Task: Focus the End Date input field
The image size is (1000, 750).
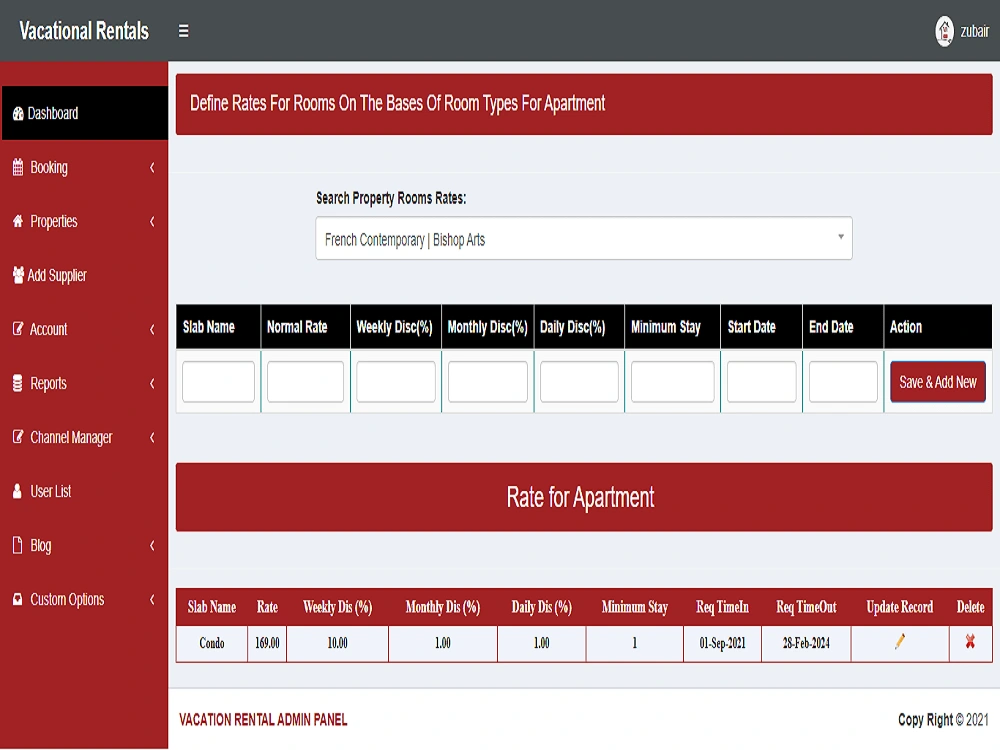Action: pyautogui.click(x=843, y=381)
